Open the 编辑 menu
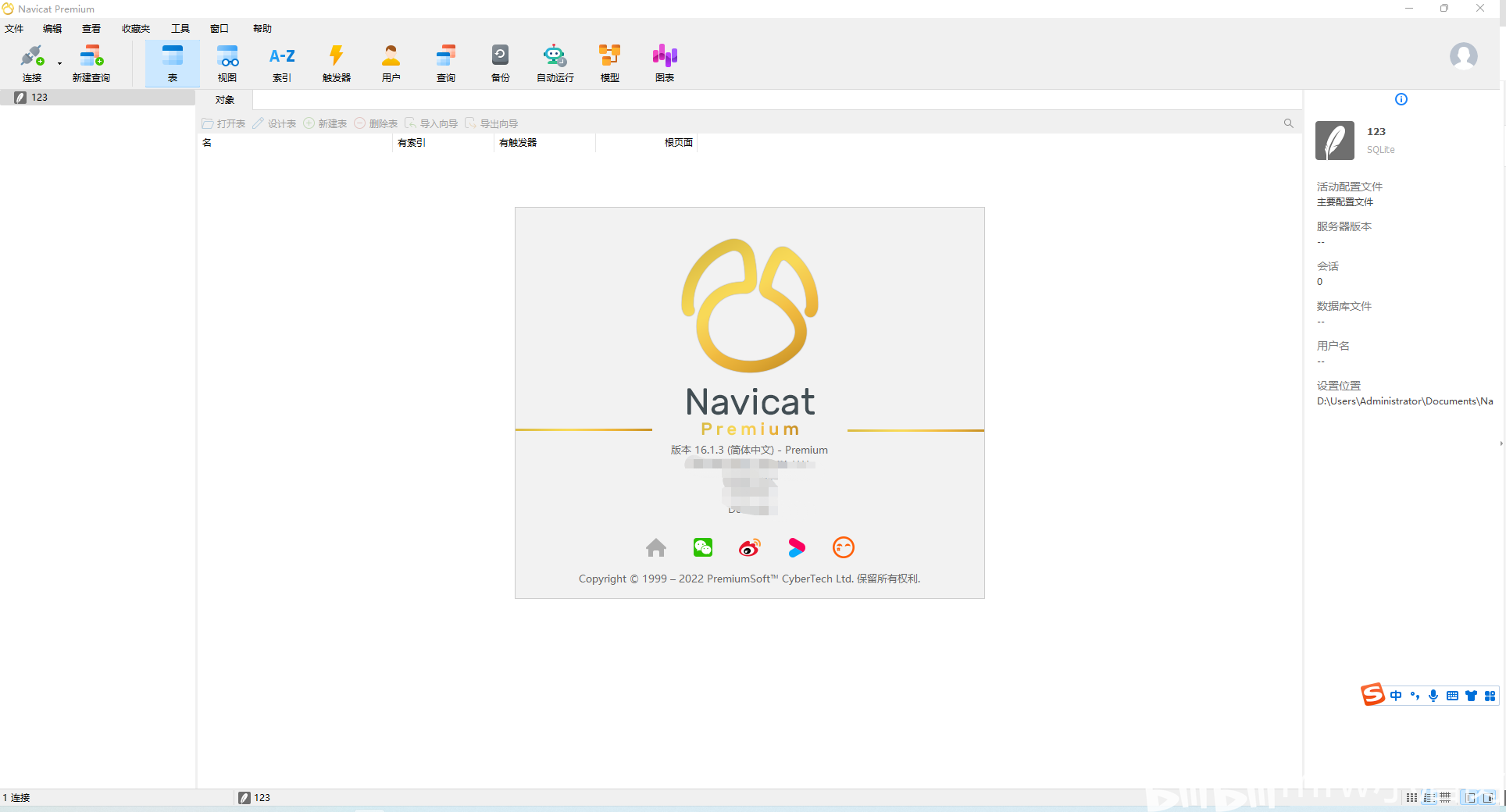1506x812 pixels. (x=52, y=29)
